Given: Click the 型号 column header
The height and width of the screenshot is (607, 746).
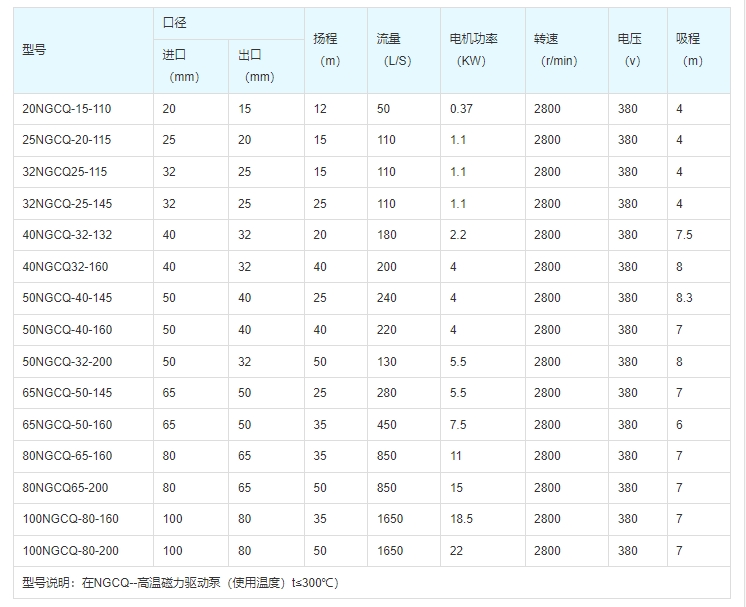Looking at the screenshot, I should [x=83, y=50].
